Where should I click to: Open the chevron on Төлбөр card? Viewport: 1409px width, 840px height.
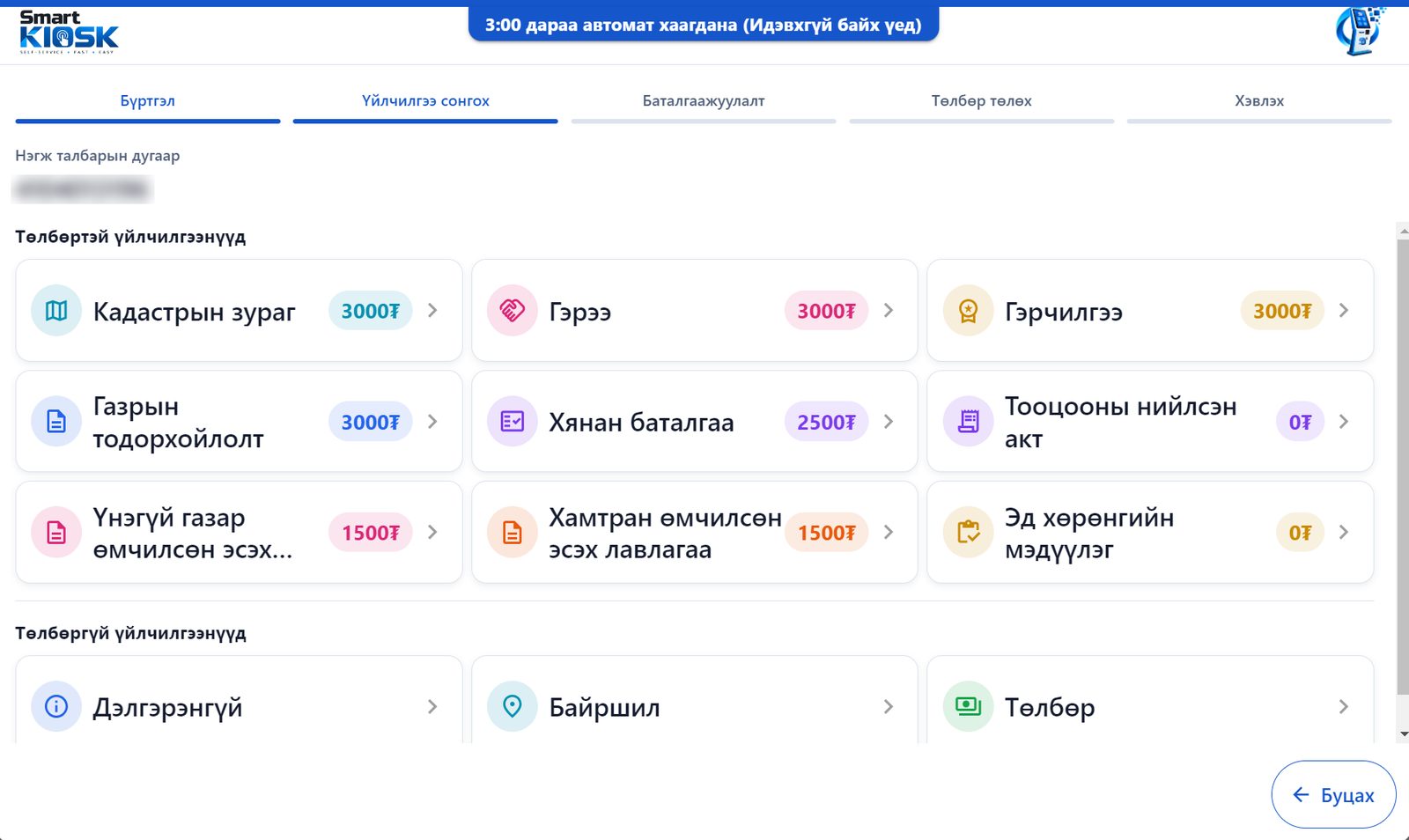pos(1344,707)
